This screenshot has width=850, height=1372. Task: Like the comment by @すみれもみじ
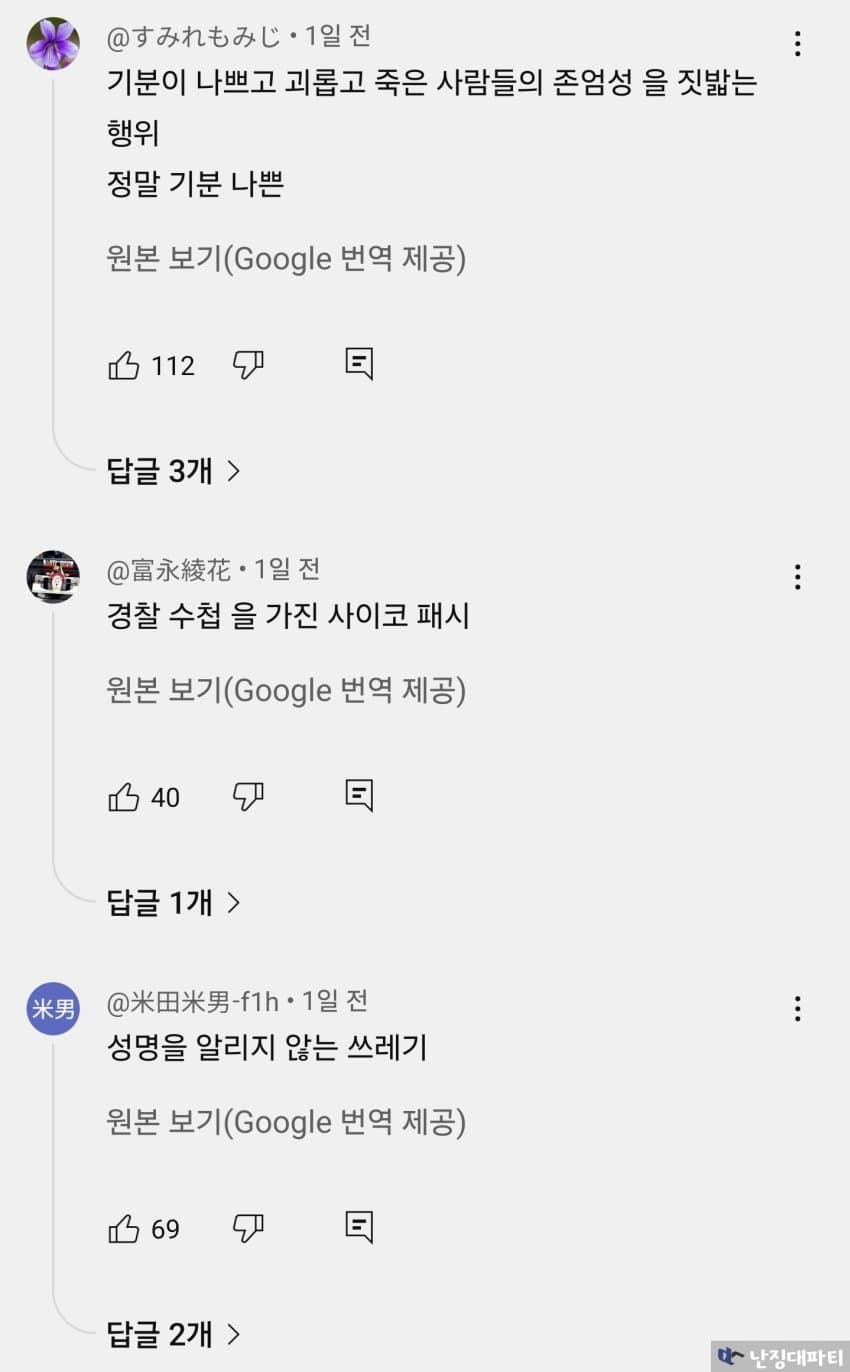point(124,366)
